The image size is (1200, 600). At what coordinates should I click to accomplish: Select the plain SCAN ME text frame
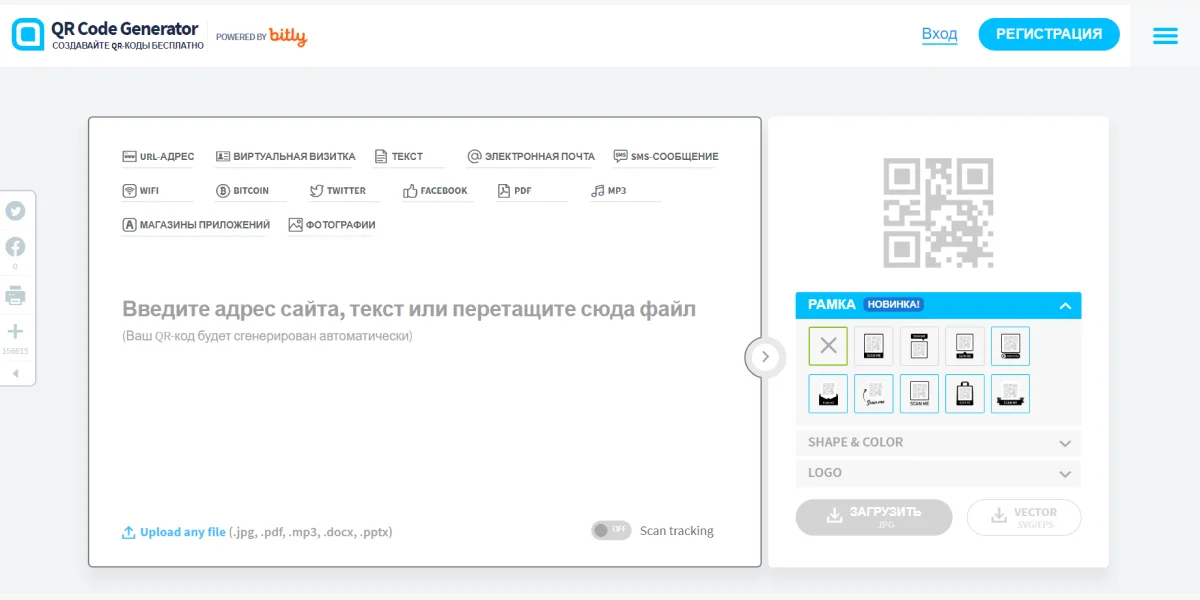(x=920, y=394)
